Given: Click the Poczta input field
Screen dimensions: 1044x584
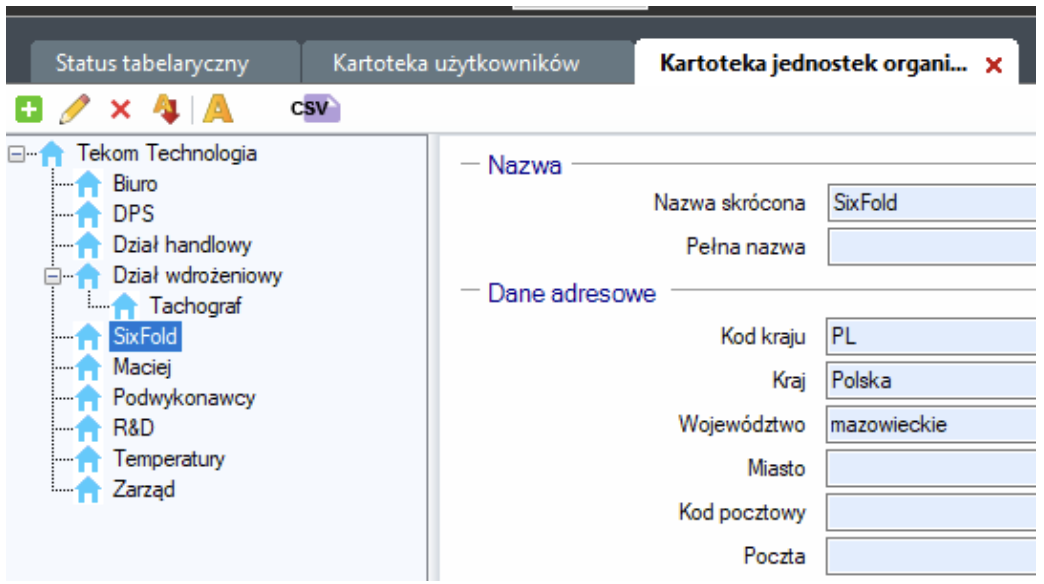Looking at the screenshot, I should 931,556.
